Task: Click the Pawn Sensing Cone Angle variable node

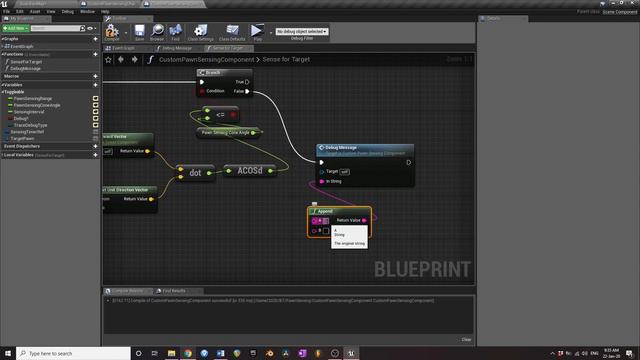Action: [x=227, y=133]
